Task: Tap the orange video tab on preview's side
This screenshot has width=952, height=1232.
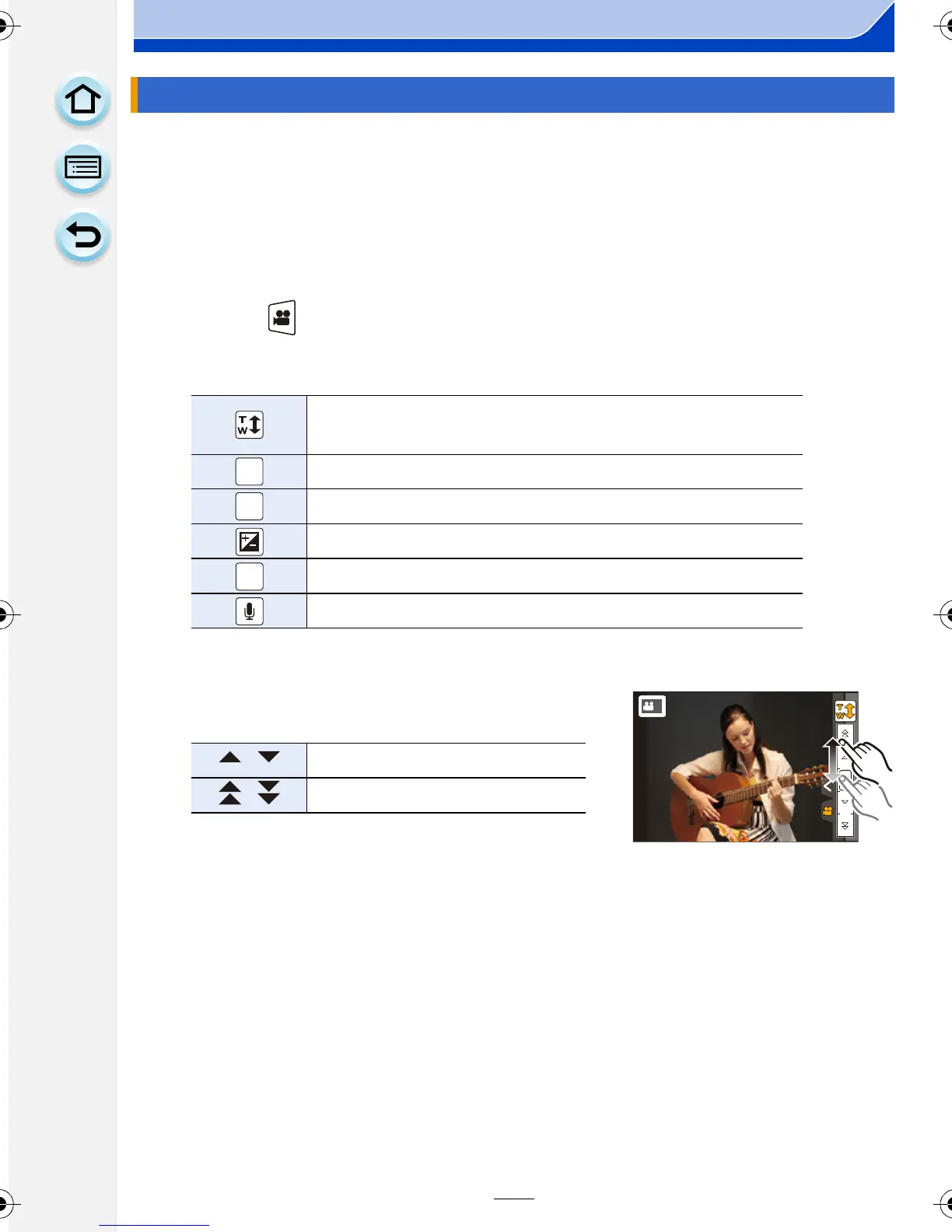Action: [x=827, y=811]
